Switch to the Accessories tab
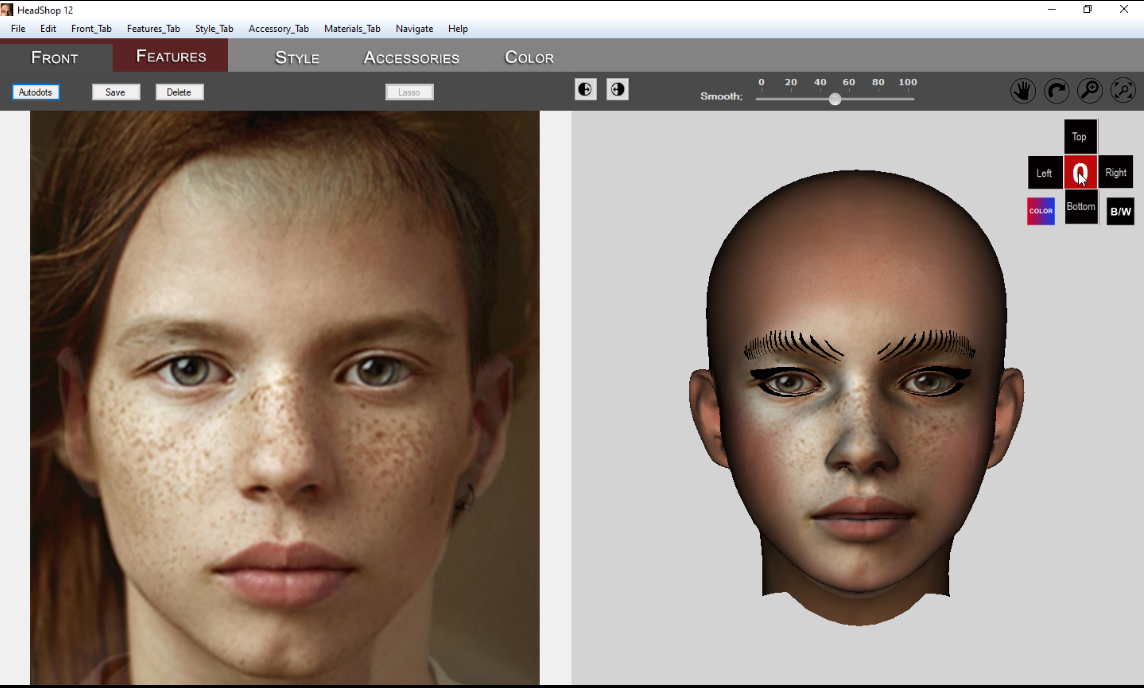 click(411, 58)
